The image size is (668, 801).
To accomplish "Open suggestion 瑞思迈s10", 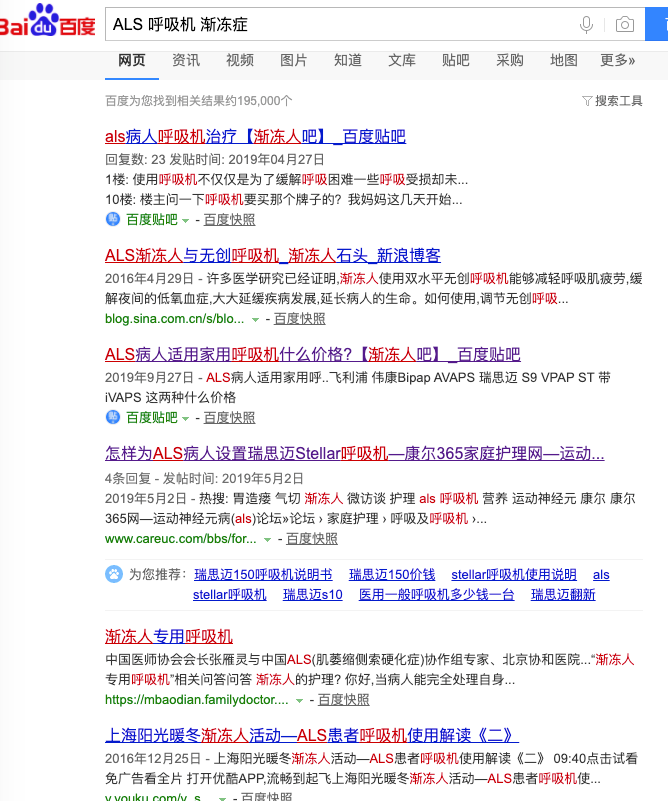I will 313,595.
